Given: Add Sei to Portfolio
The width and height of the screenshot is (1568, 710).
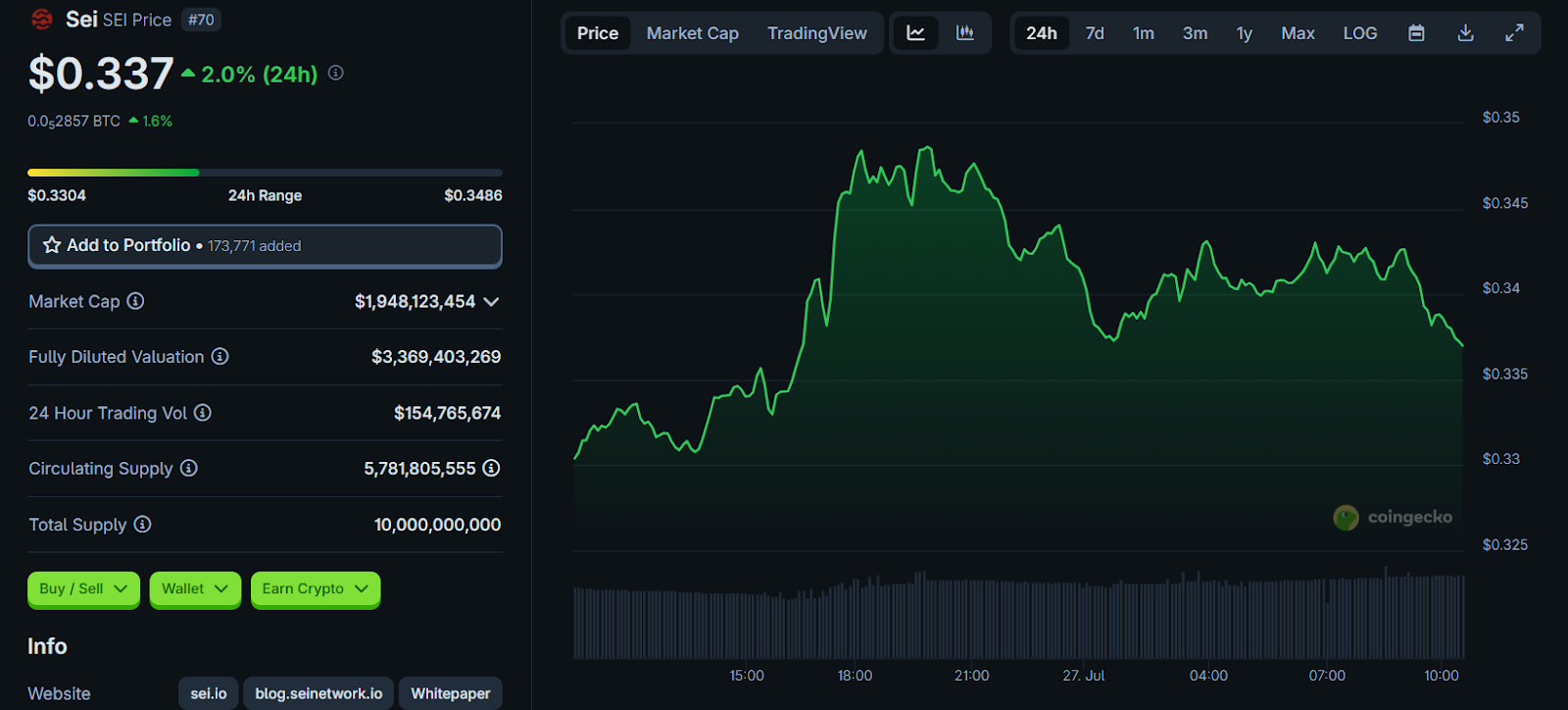Looking at the screenshot, I should click(x=265, y=246).
